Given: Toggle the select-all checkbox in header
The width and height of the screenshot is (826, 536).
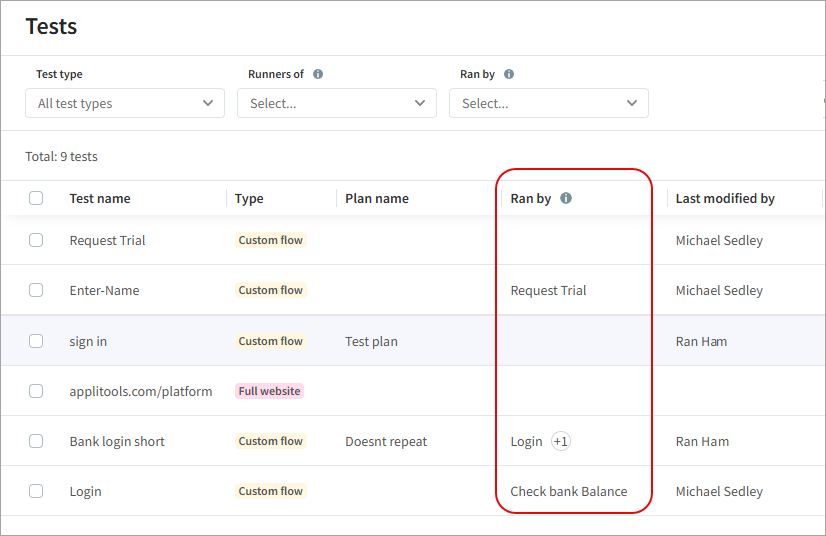Looking at the screenshot, I should point(36,198).
